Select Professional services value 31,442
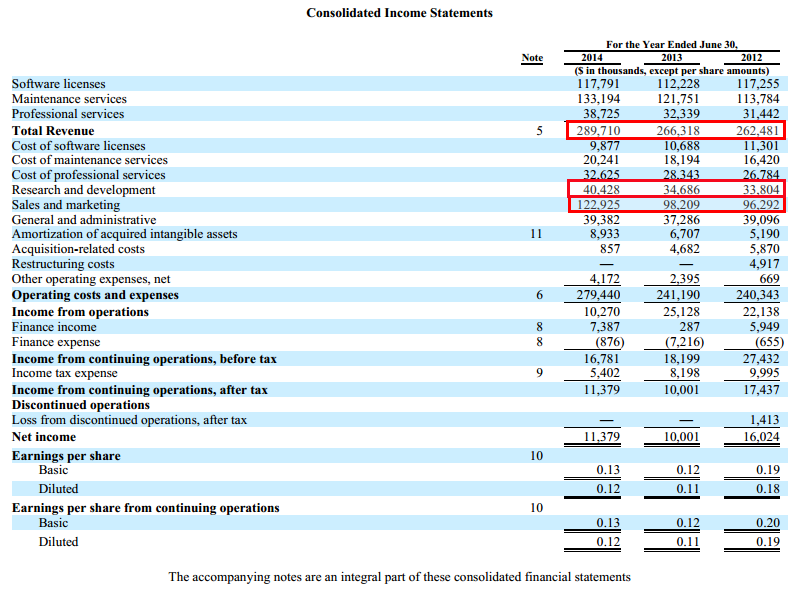793x589 pixels. 761,114
